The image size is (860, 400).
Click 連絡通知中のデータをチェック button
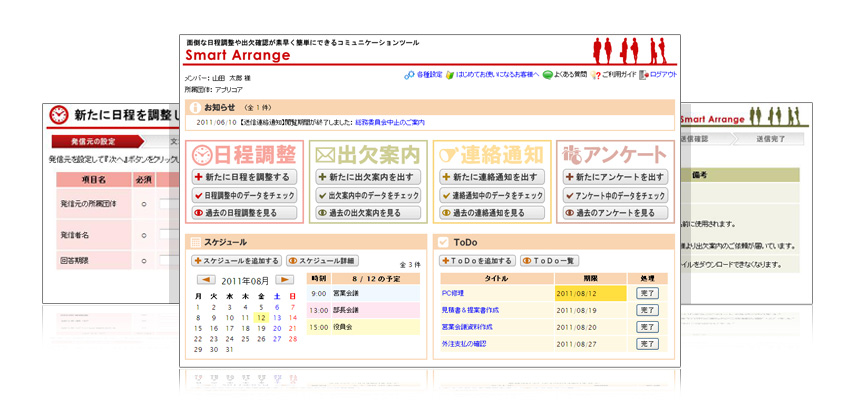point(492,195)
